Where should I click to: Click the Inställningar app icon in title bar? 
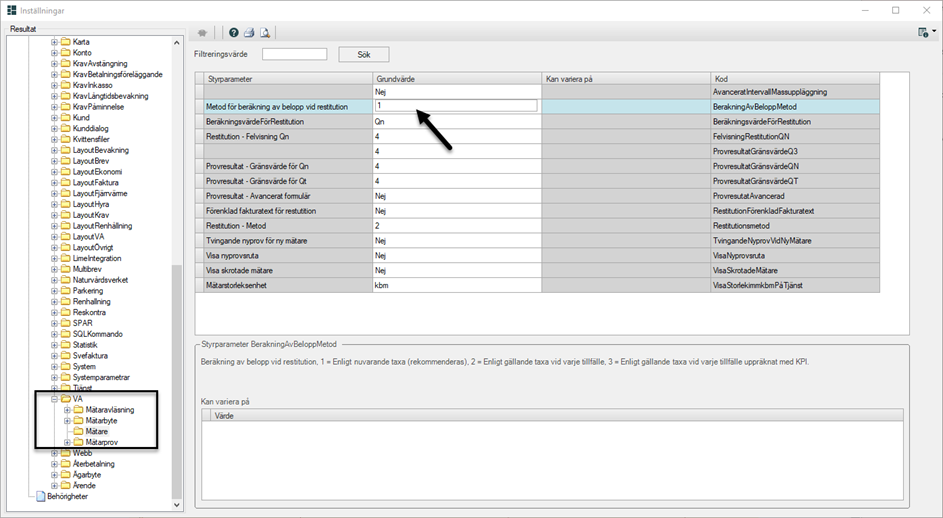click(11, 10)
